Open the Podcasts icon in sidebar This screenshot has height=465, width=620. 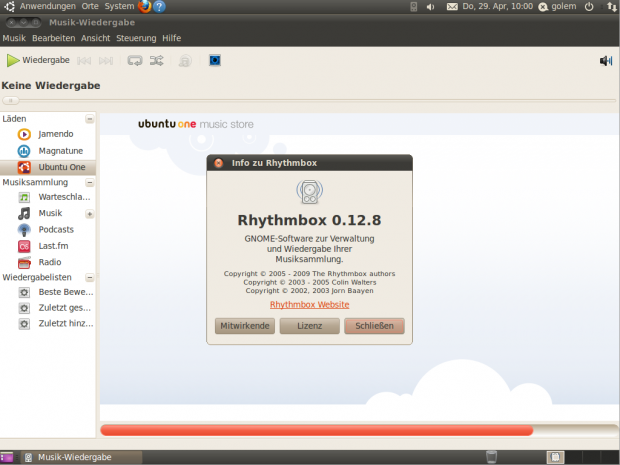coord(24,230)
